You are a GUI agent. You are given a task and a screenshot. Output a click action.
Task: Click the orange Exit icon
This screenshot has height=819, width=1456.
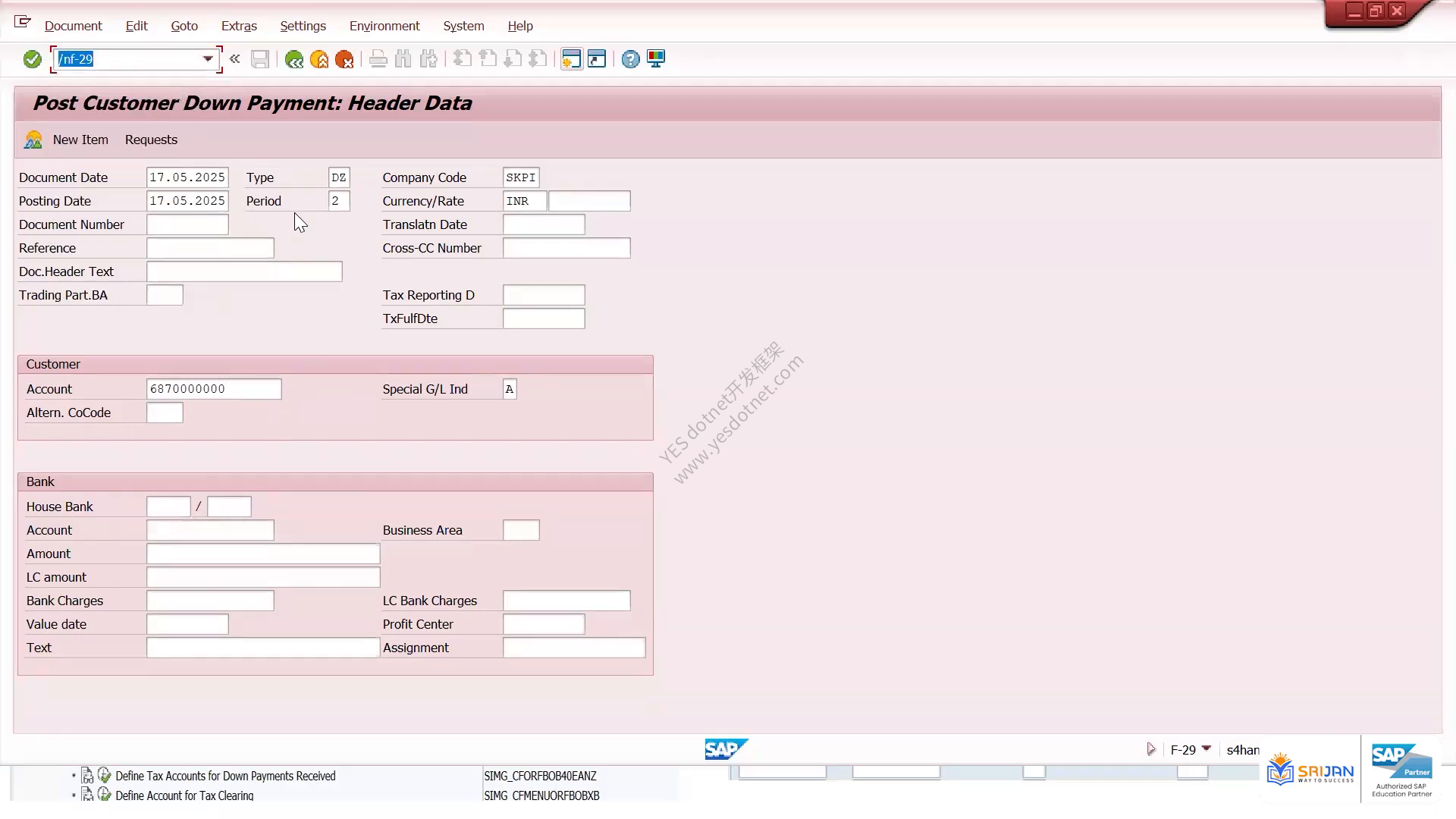pos(319,59)
